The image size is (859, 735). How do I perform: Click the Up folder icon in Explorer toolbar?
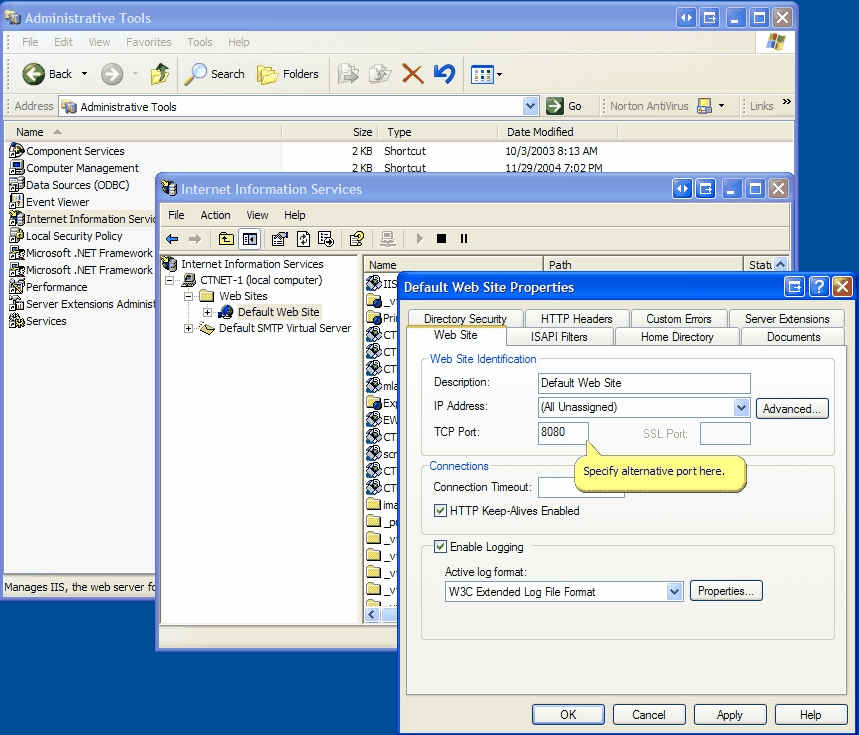click(x=160, y=74)
